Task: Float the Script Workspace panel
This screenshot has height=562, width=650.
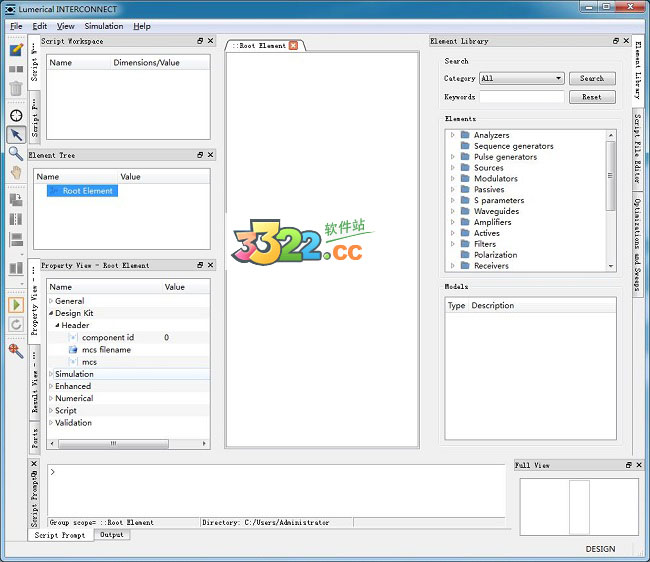Action: [x=200, y=41]
